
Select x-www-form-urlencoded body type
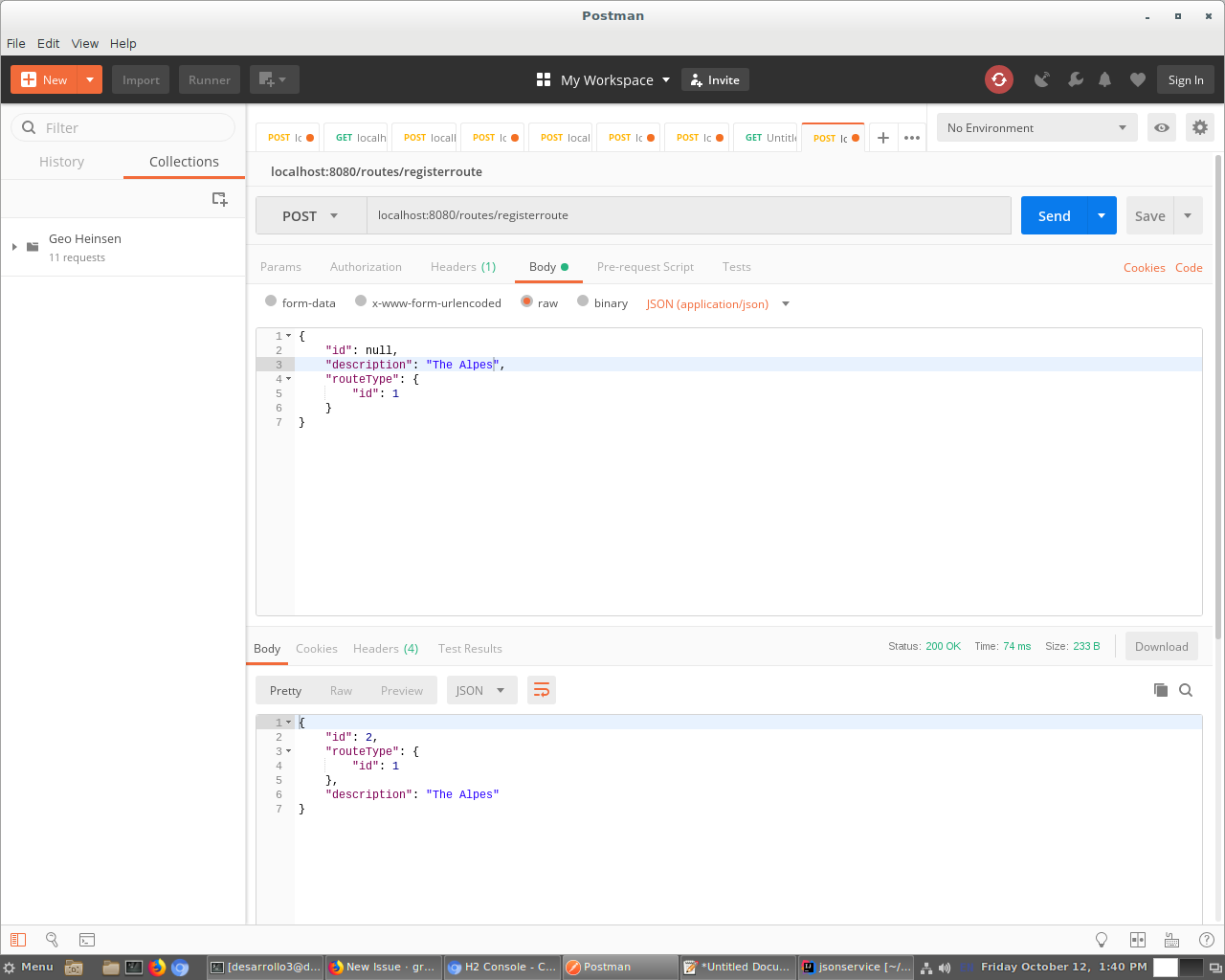tap(361, 301)
